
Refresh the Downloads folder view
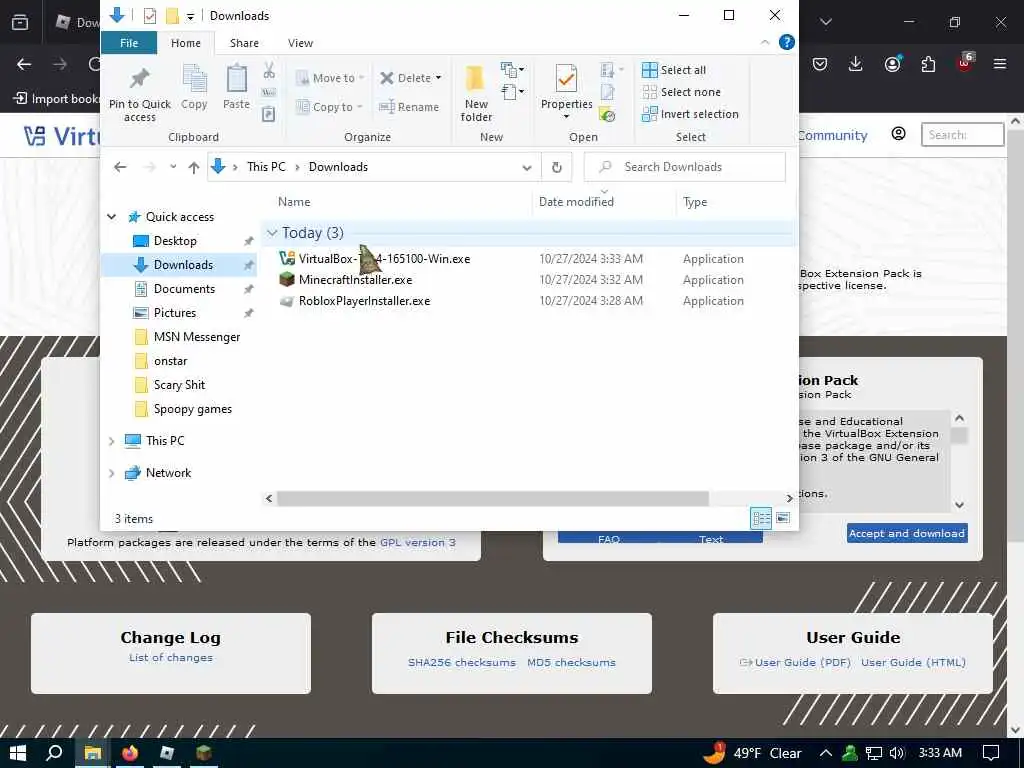[556, 167]
